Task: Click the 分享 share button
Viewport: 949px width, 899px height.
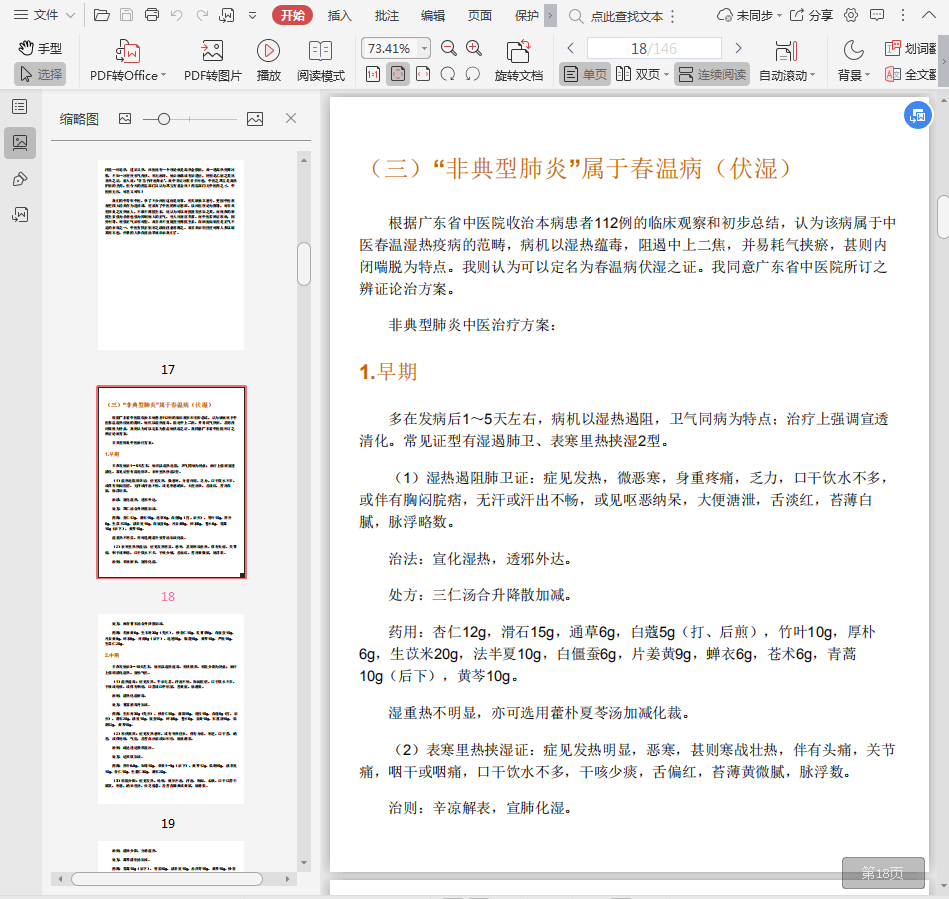Action: (811, 15)
